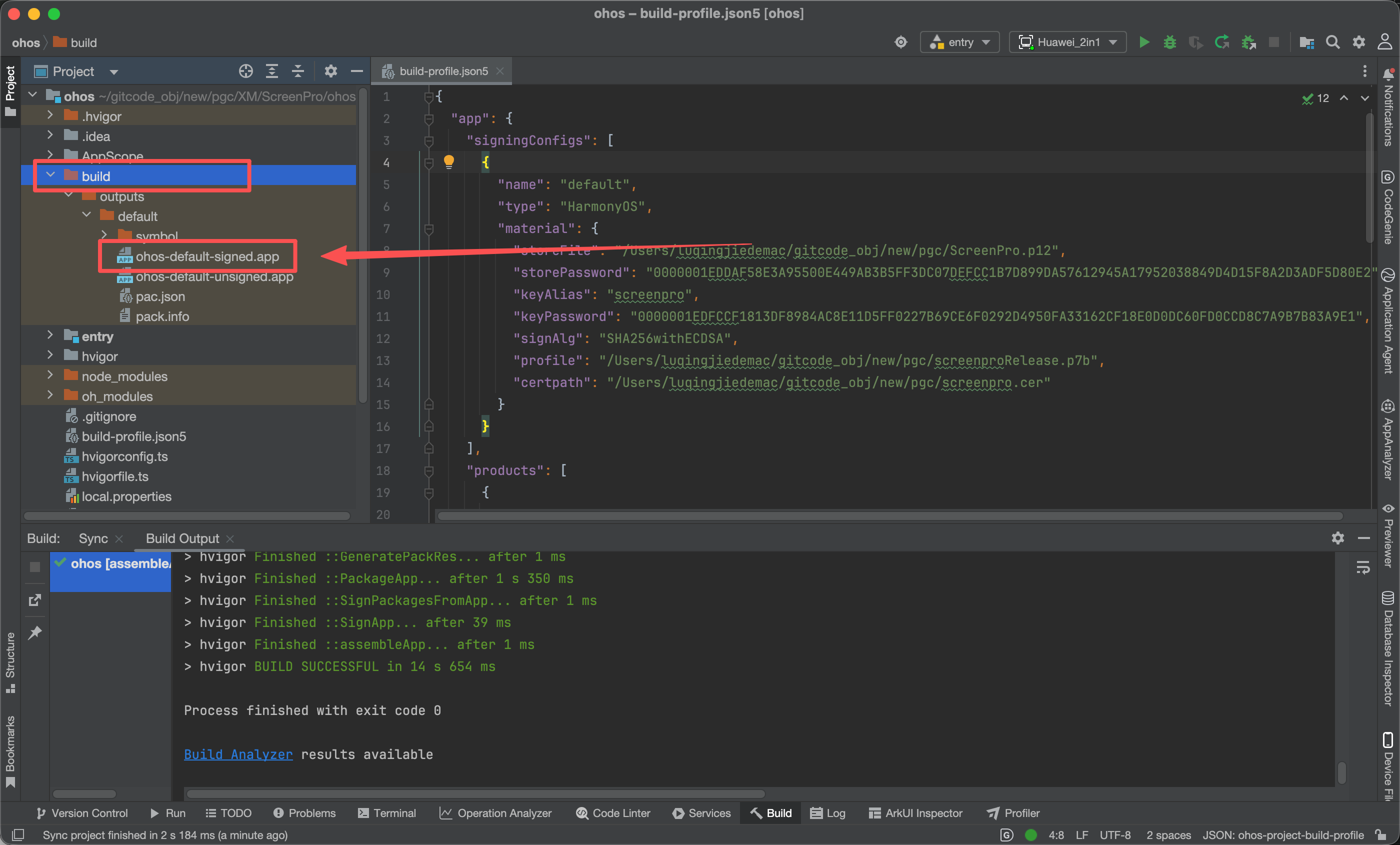The width and height of the screenshot is (1400, 845).
Task: Run the entry module with green play button
Action: 1144,42
